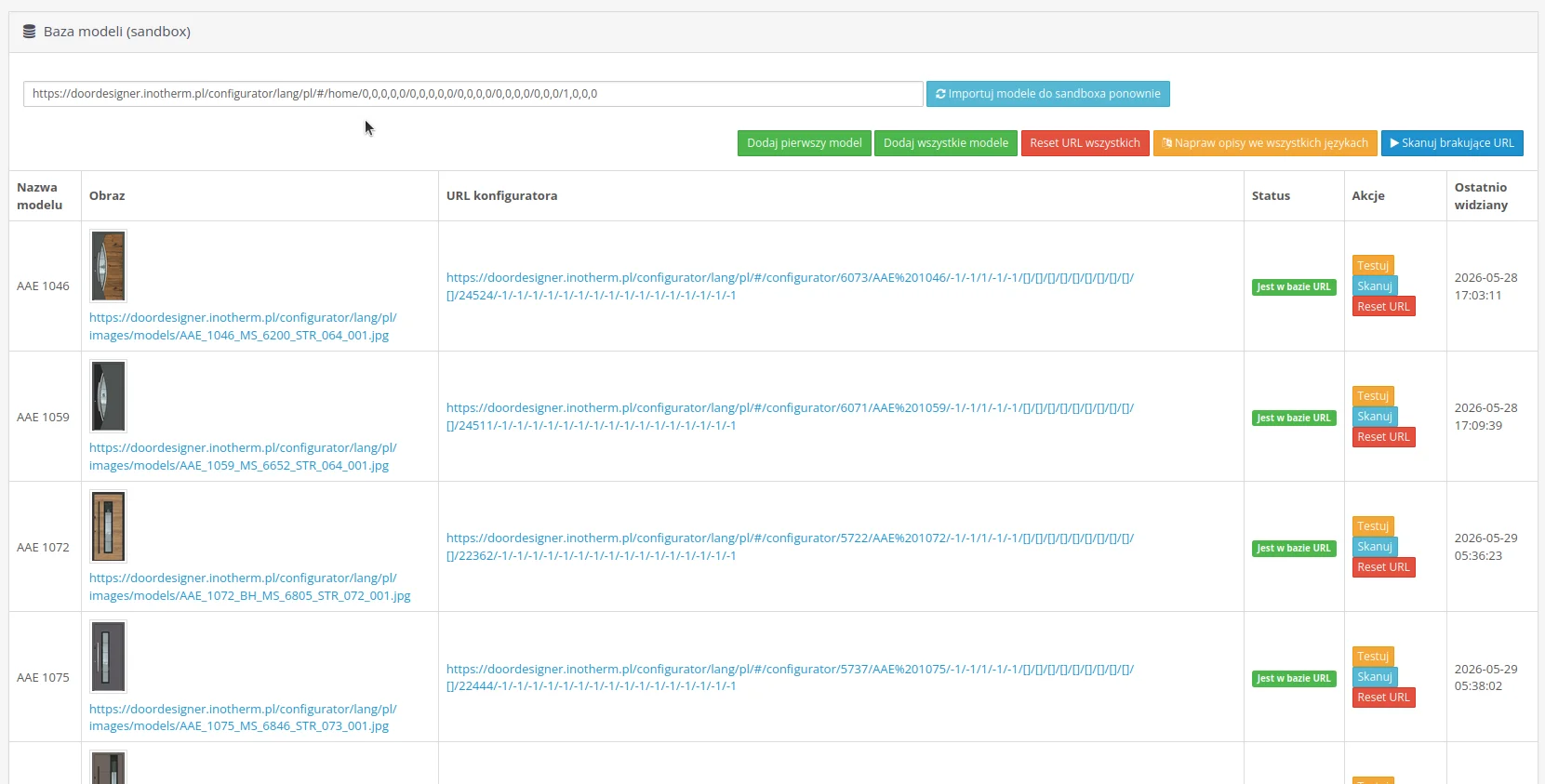This screenshot has height=784, width=1545.
Task: Open image link AAE_1075_MS_6846_STR_073_001.jpg
Action: (243, 717)
